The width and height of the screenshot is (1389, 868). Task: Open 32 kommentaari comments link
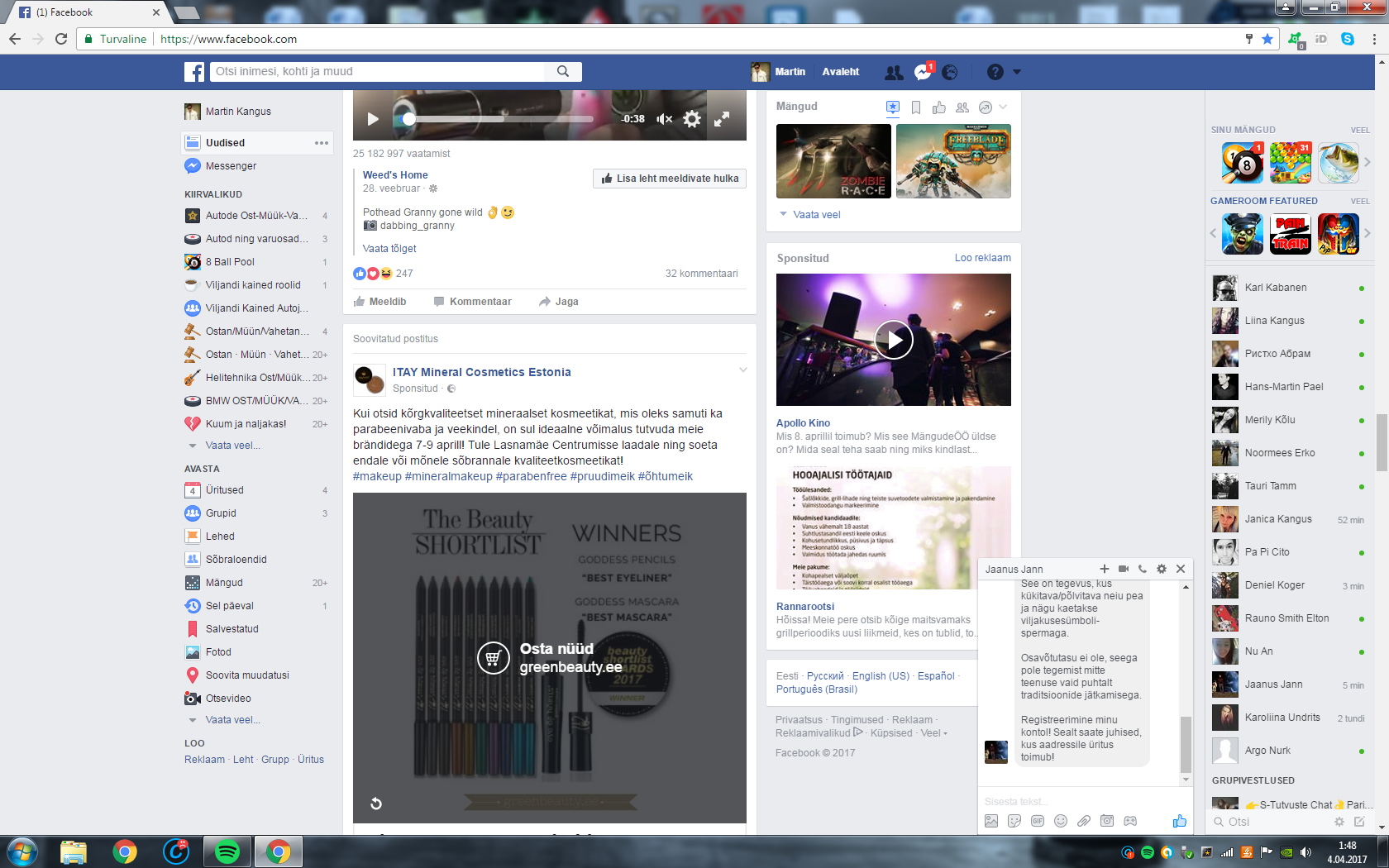[x=701, y=274]
